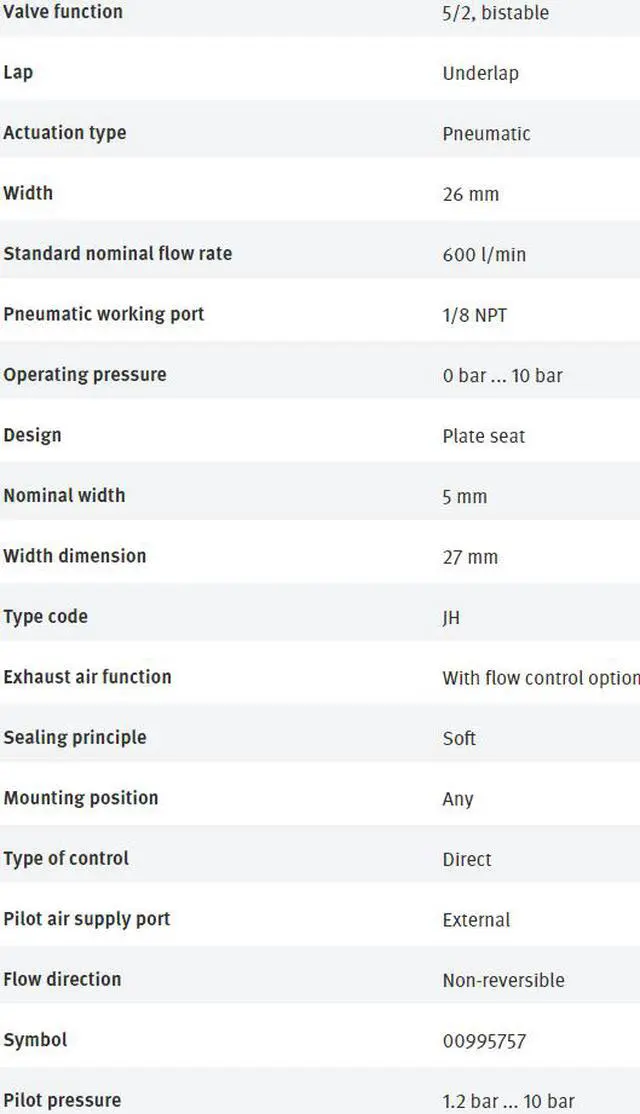Click the Sealing principle label
The width and height of the screenshot is (640, 1114).
[75, 737]
